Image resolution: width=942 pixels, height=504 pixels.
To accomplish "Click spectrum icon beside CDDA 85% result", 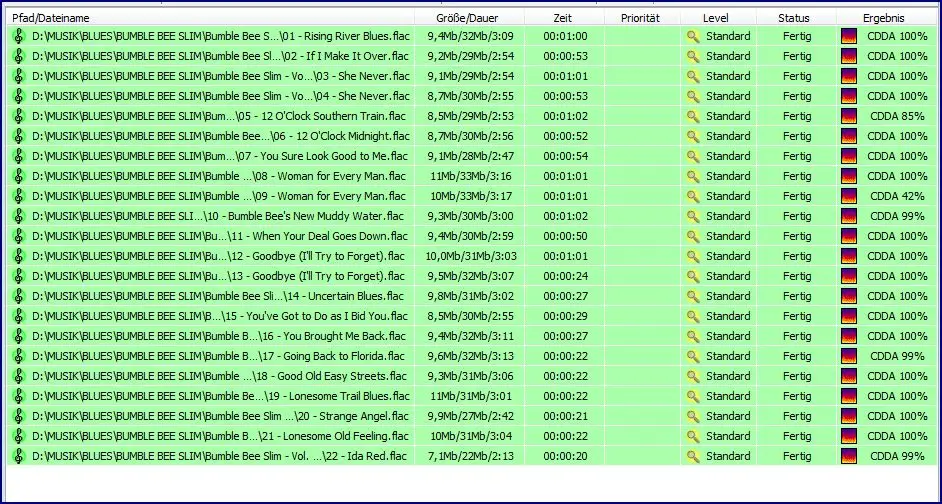I will tap(848, 116).
